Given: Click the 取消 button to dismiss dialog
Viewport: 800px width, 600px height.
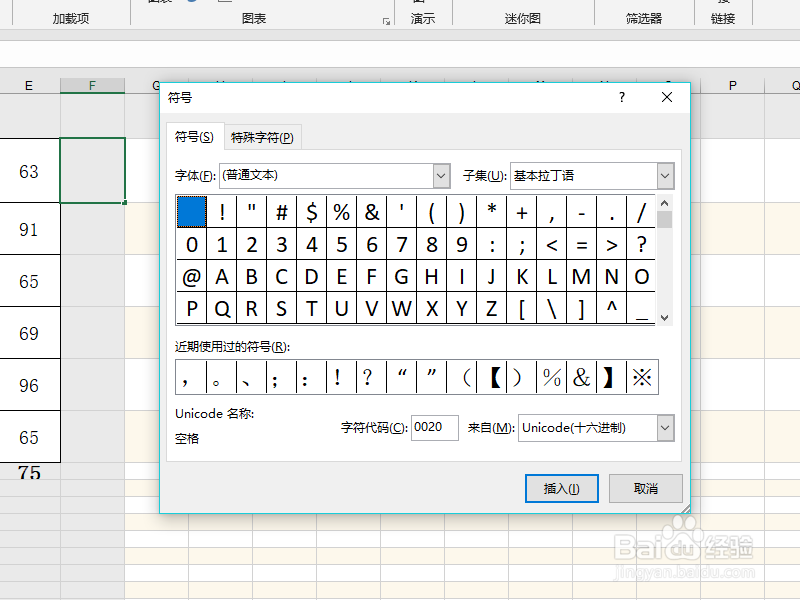Looking at the screenshot, I should tap(645, 488).
